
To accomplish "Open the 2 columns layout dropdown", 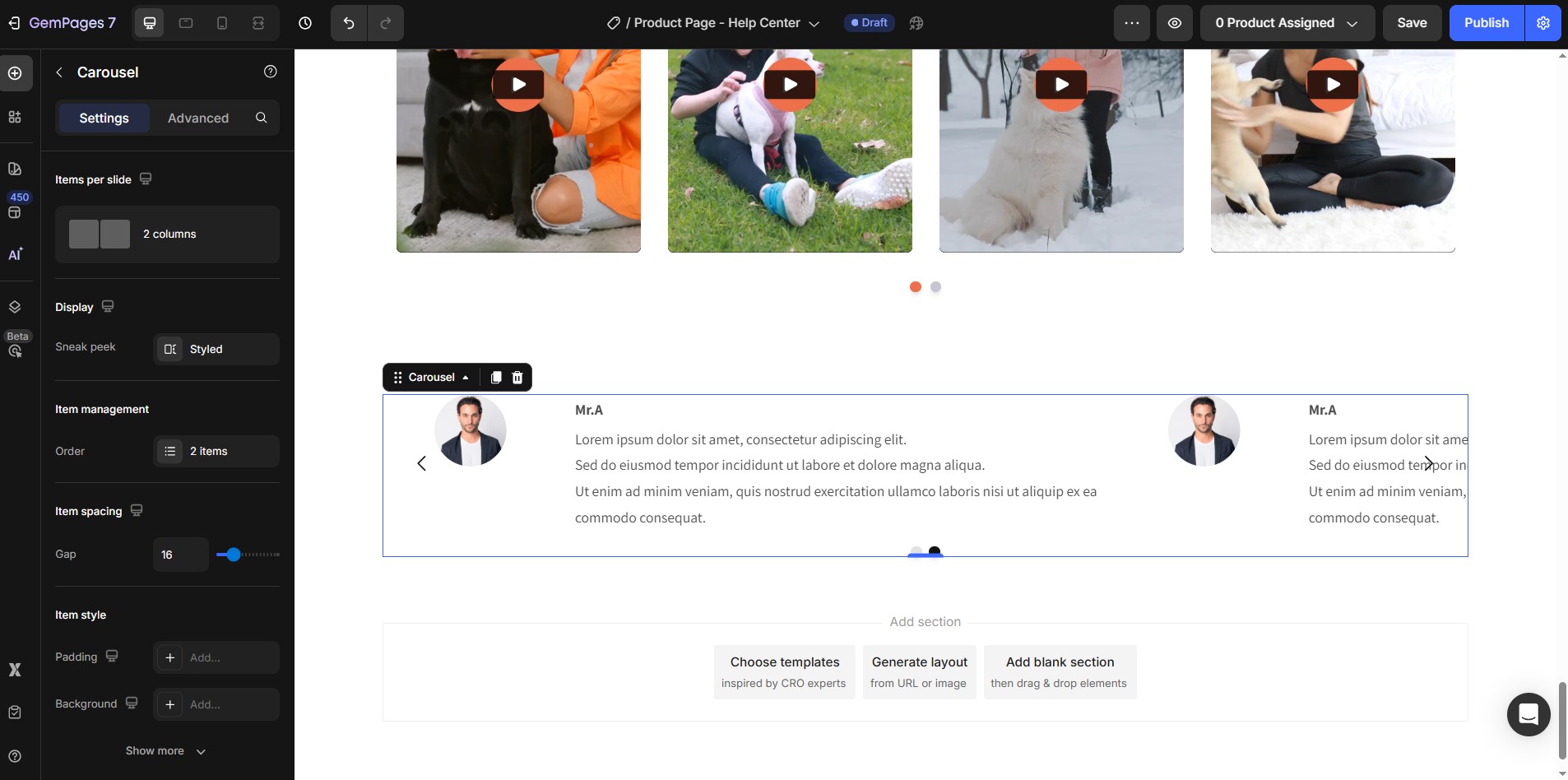I will (x=167, y=234).
